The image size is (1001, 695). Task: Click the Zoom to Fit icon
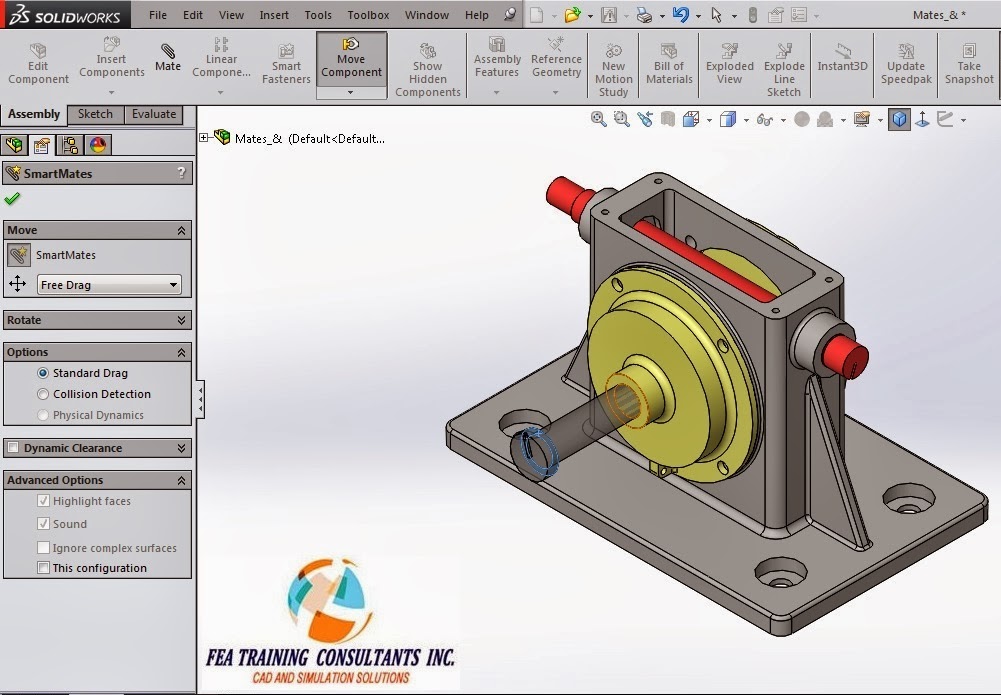tap(598, 119)
